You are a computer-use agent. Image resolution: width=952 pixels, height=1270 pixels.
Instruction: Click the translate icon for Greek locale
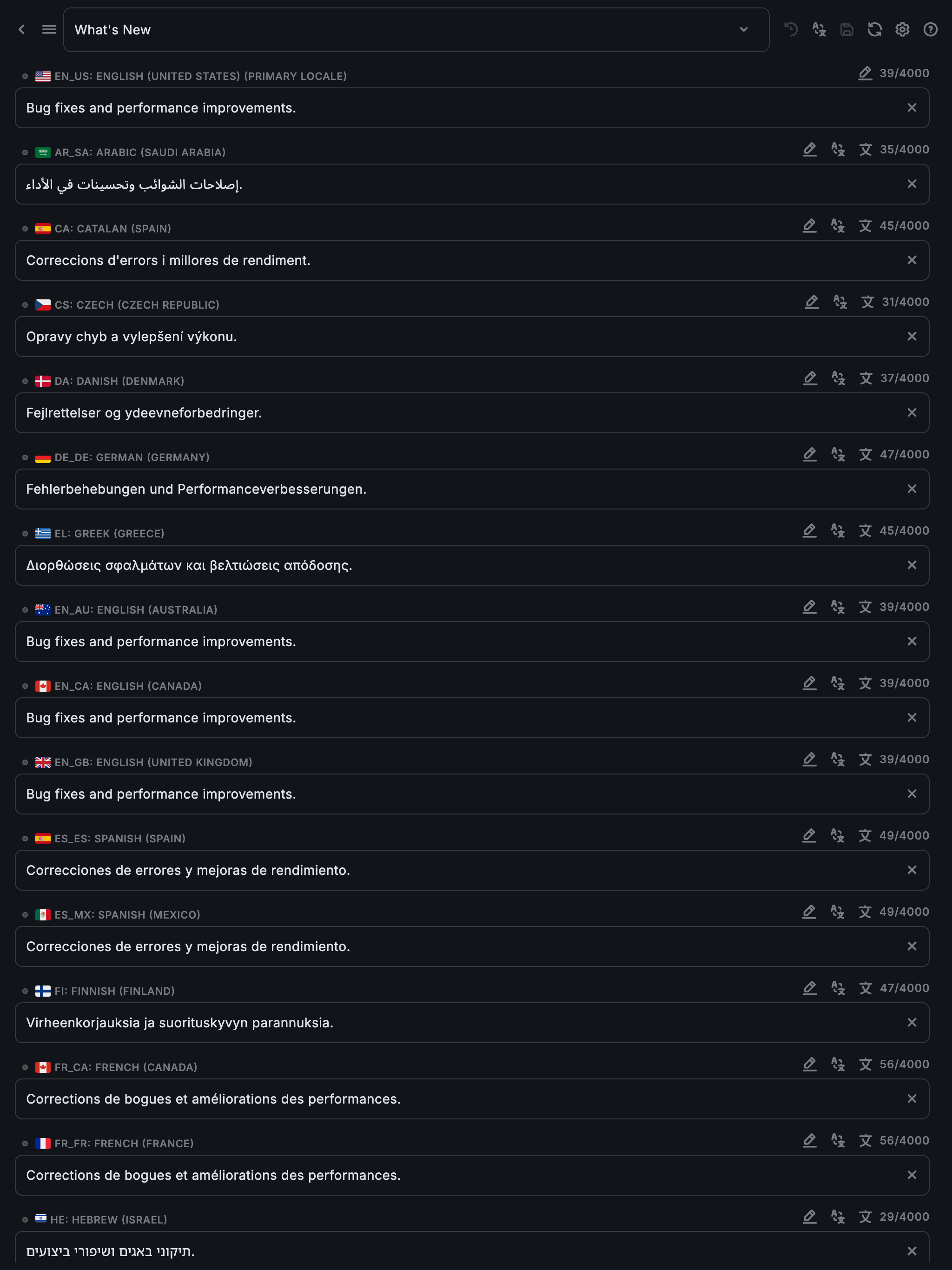[x=838, y=531]
